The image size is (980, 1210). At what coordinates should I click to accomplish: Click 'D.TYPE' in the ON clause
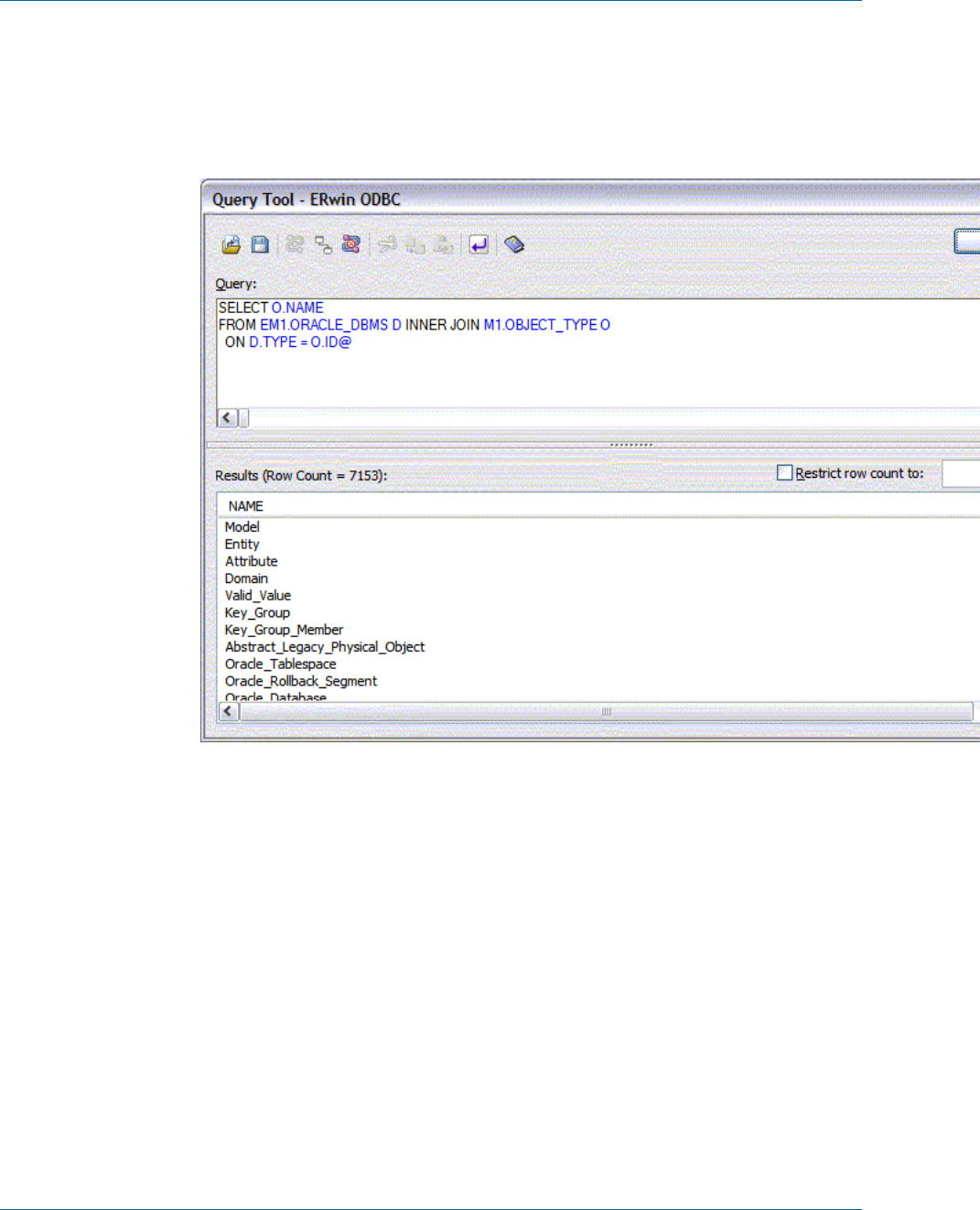(x=273, y=342)
